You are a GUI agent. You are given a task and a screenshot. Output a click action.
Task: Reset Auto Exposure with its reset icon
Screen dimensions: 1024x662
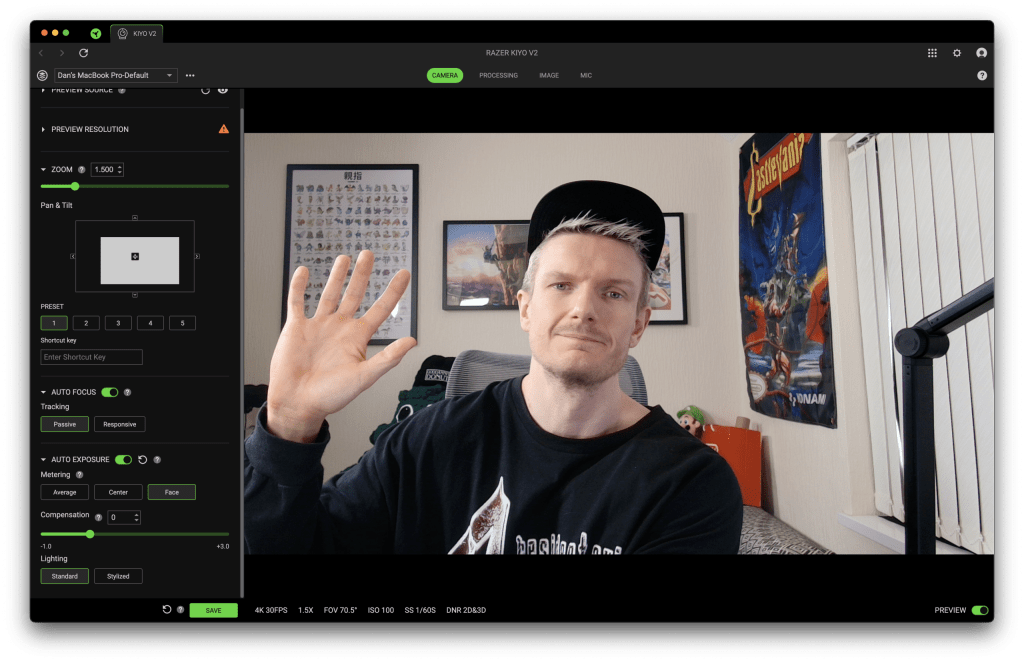coord(142,460)
